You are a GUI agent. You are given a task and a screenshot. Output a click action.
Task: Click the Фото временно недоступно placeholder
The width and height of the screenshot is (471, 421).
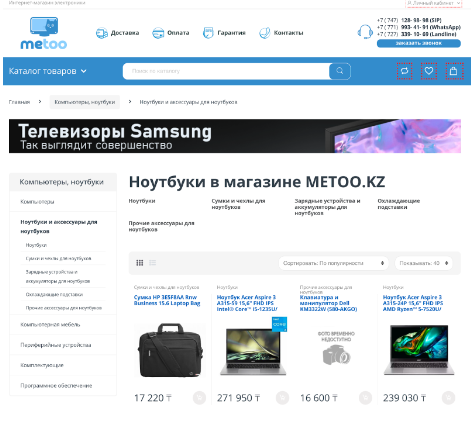point(336,348)
